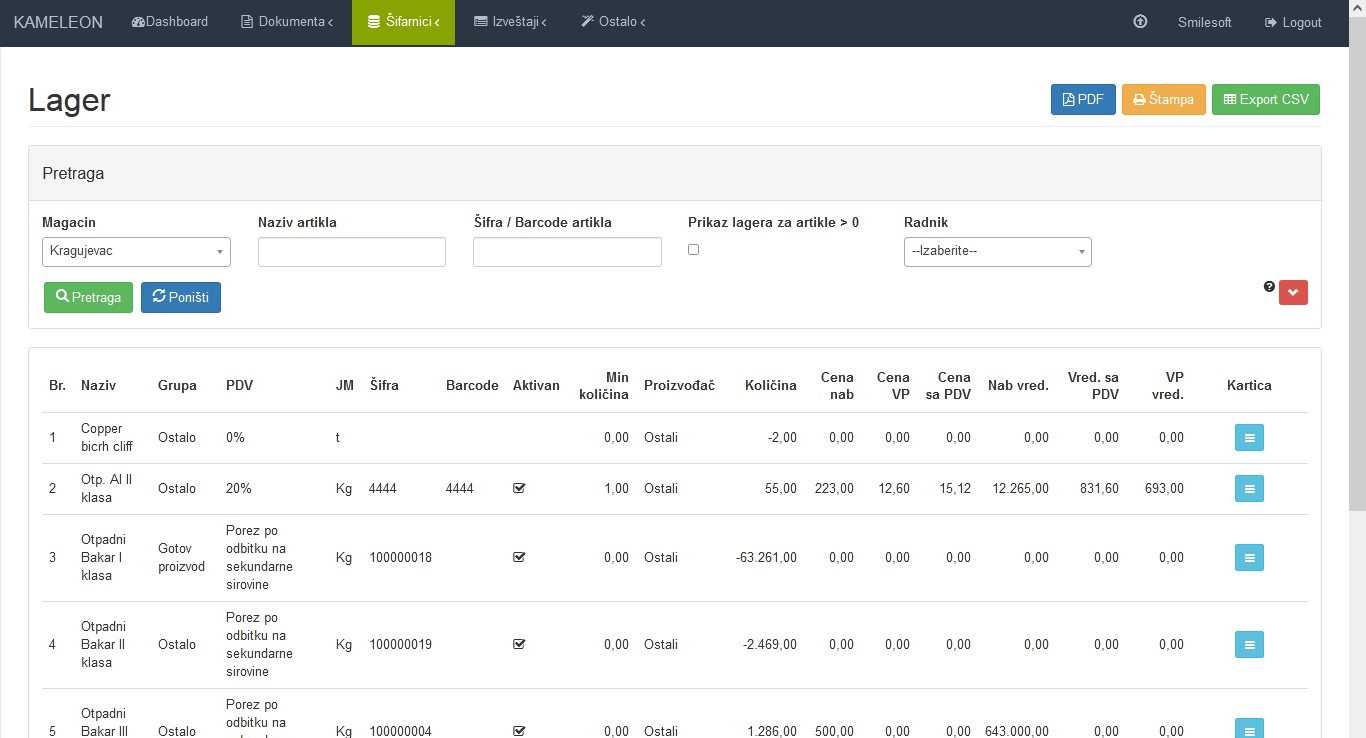Image resolution: width=1366 pixels, height=738 pixels.
Task: Click the upload arrow icon in navbar
Action: (1140, 22)
